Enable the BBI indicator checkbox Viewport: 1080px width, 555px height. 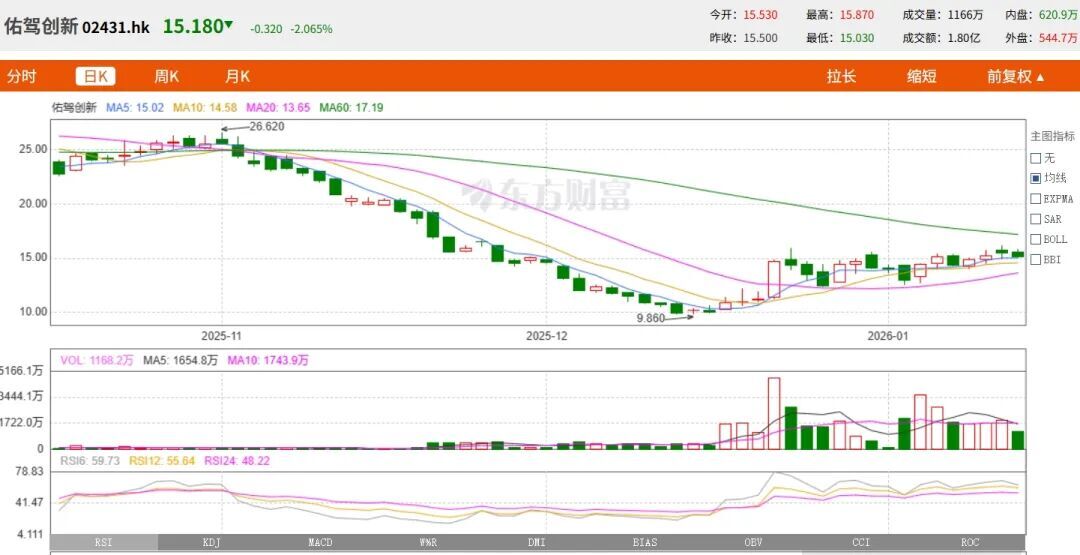click(x=1035, y=260)
